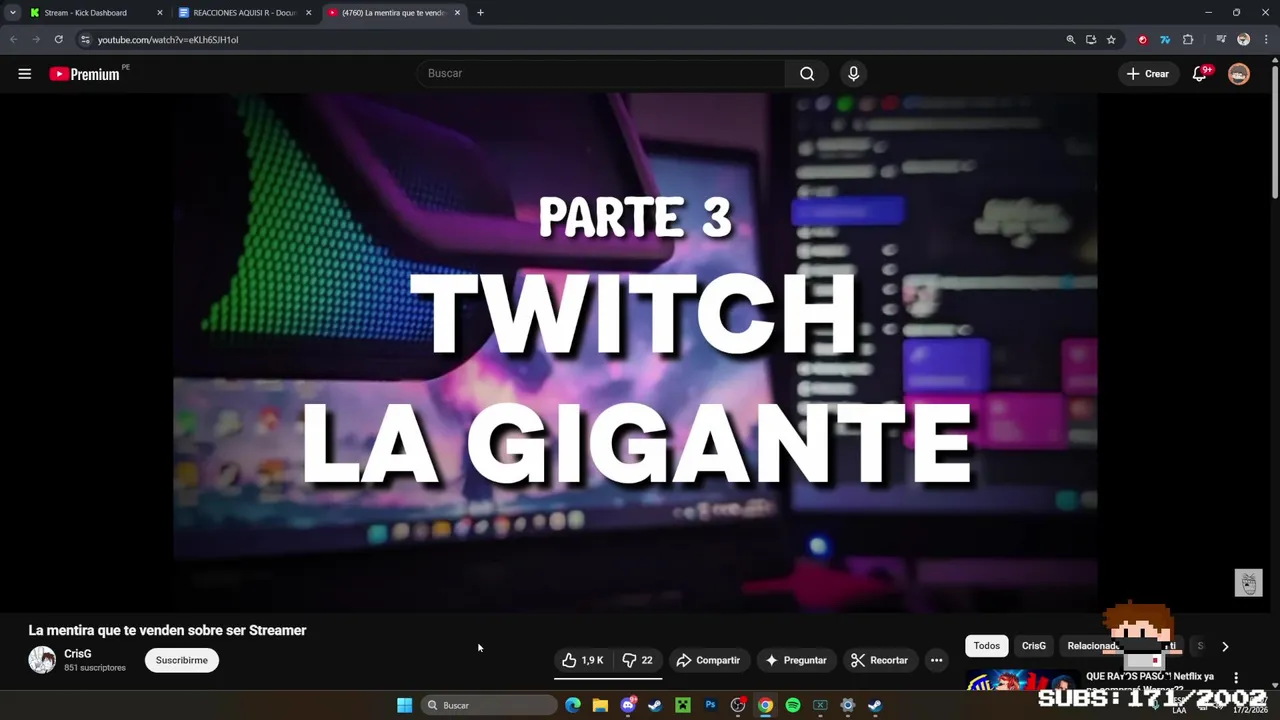The image size is (1280, 720).
Task: Open Photoshop from taskbar
Action: tap(710, 705)
